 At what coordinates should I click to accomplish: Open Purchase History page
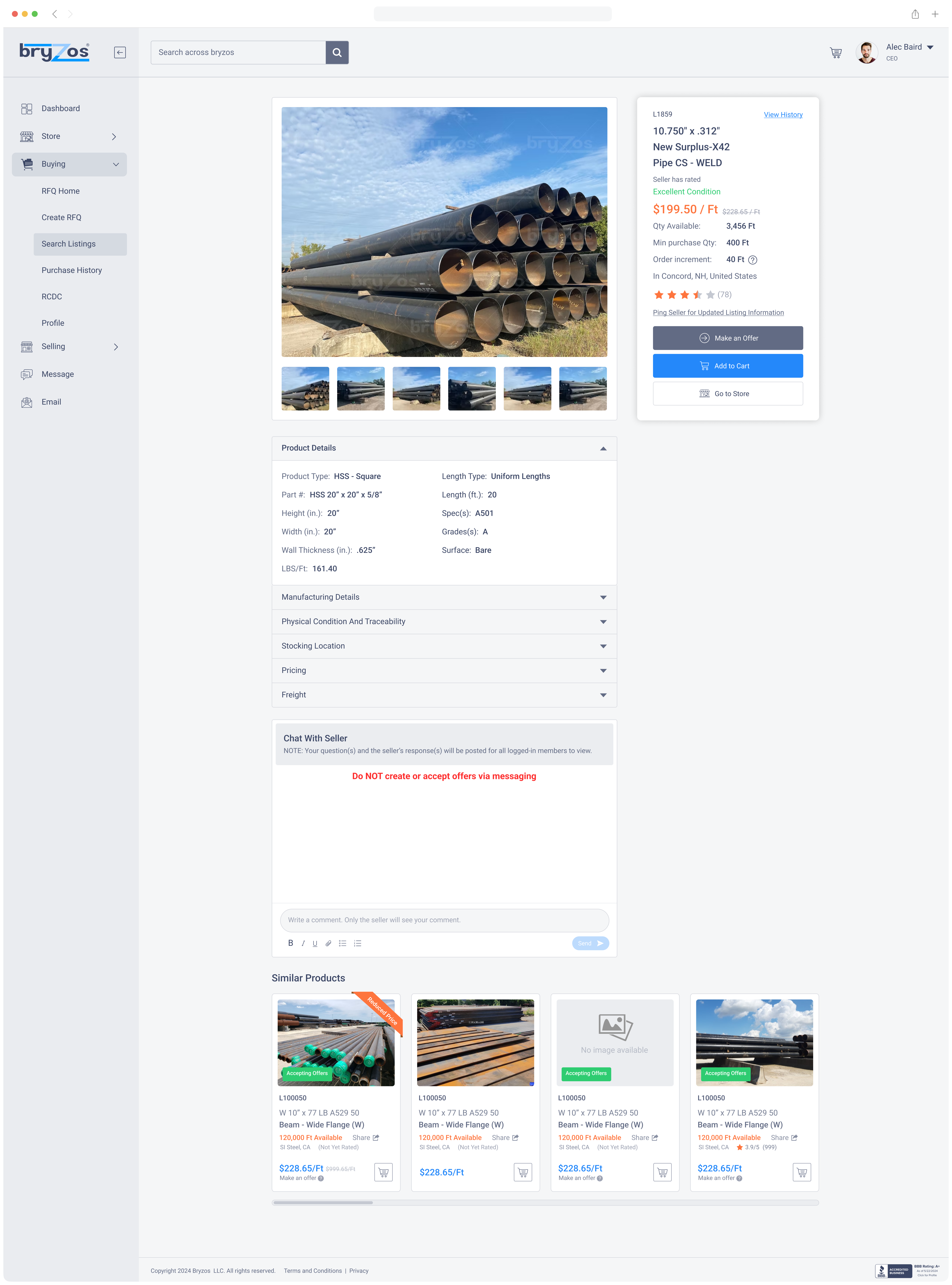(71, 270)
